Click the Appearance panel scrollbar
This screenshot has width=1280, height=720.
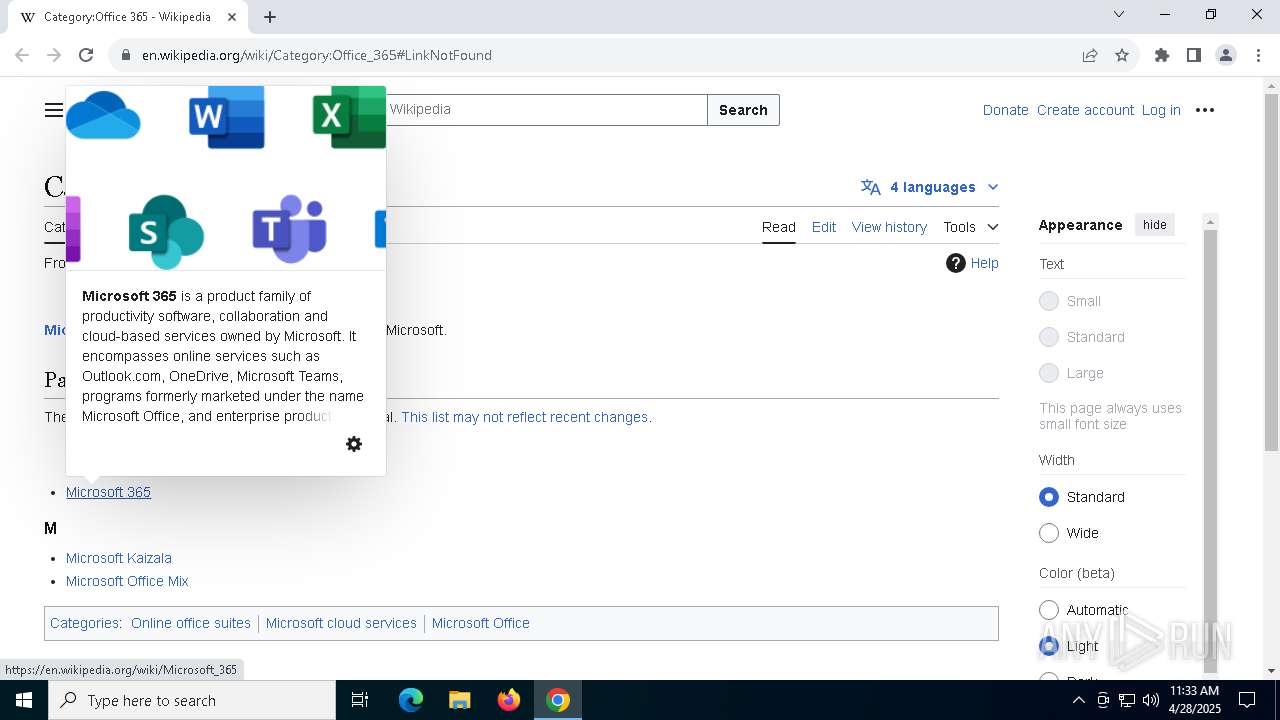(x=1210, y=450)
